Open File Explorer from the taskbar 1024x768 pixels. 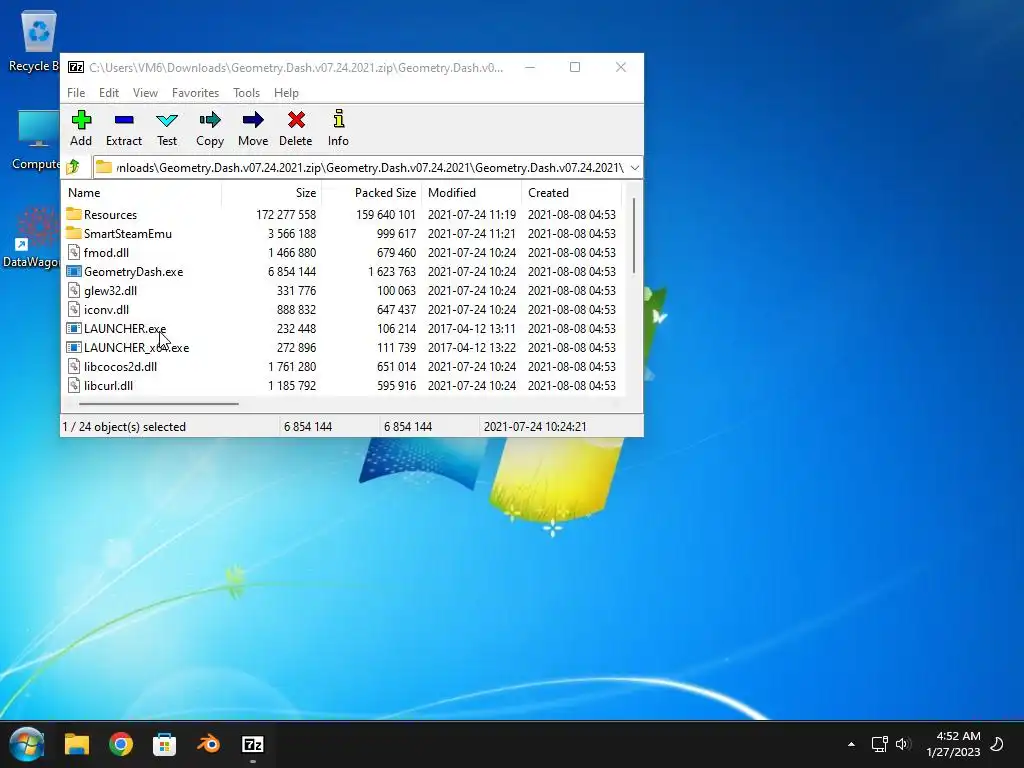coord(76,744)
